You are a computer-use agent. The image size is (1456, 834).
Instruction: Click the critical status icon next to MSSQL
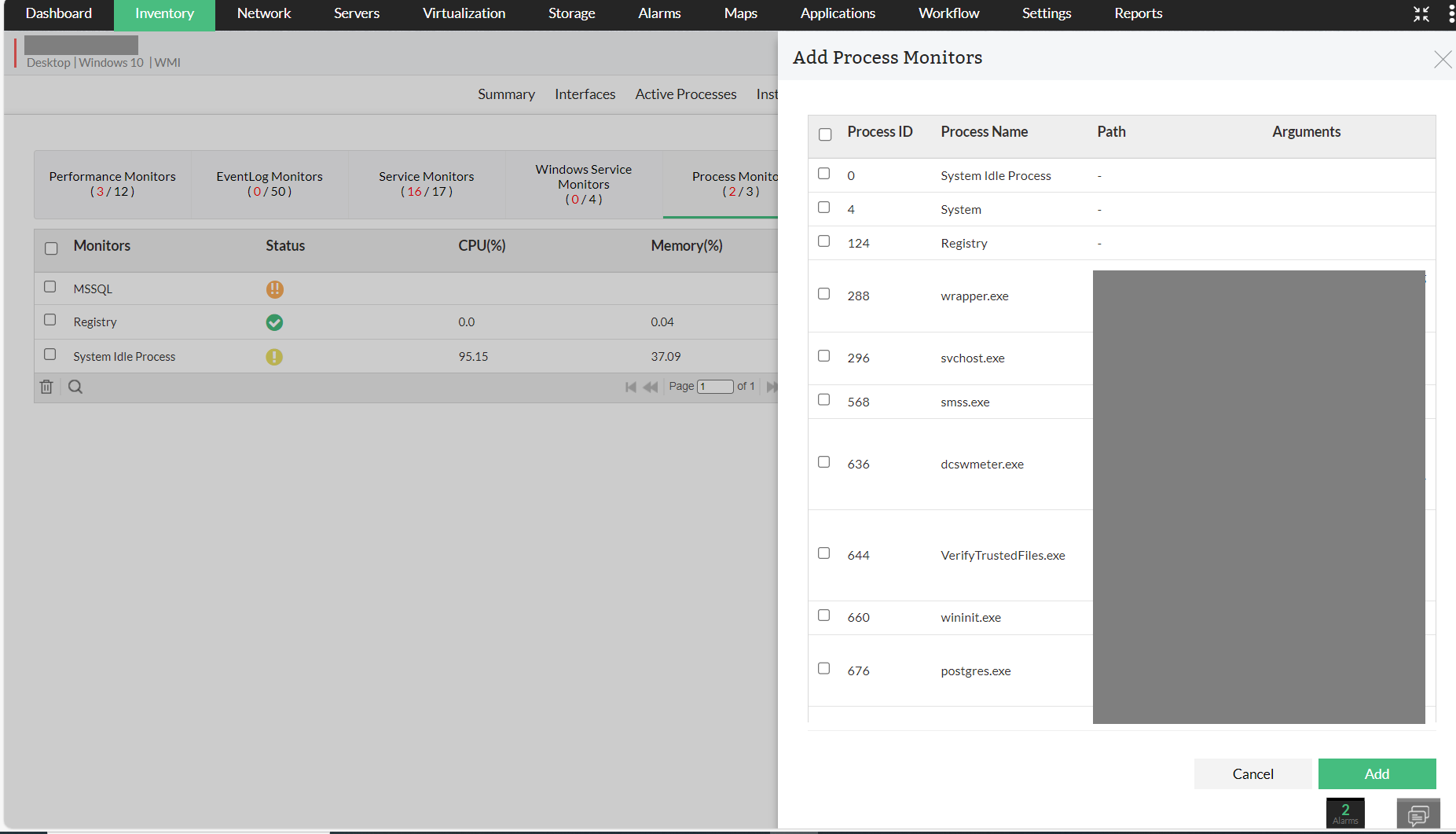coord(274,289)
